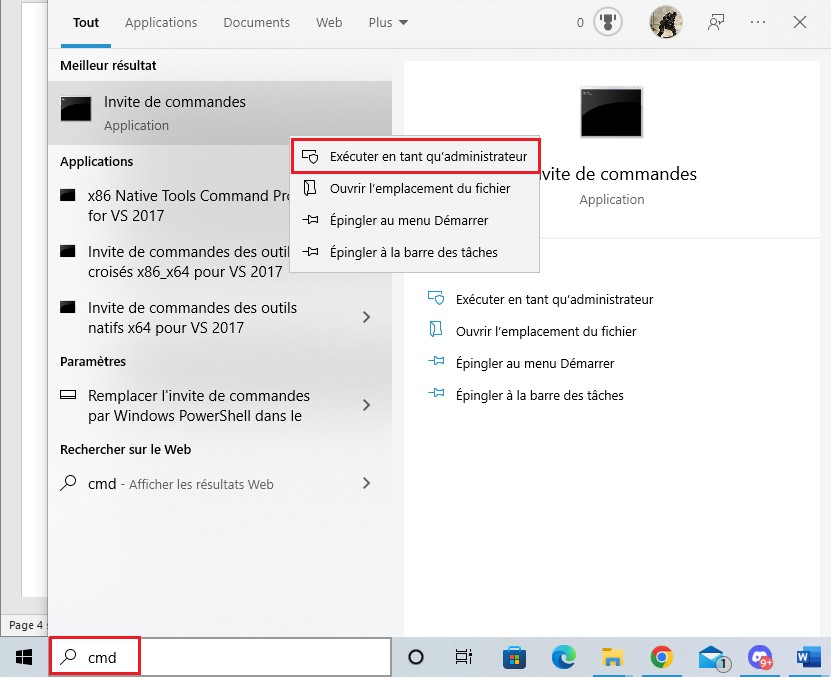Open the user profile avatar
Screen dimensions: 831x677
point(666,22)
